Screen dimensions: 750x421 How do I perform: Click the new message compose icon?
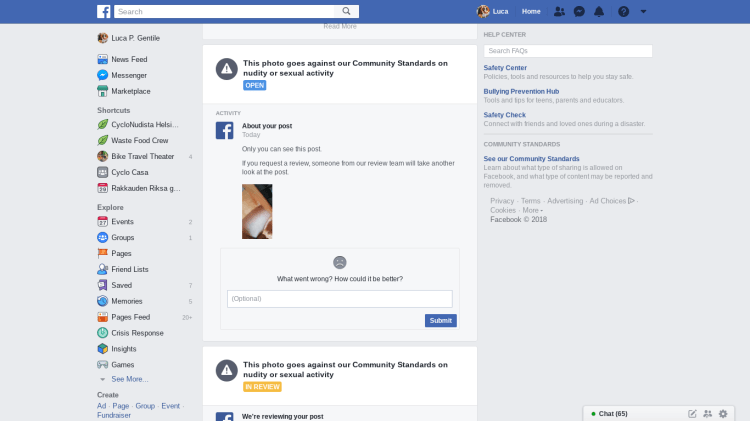point(692,414)
